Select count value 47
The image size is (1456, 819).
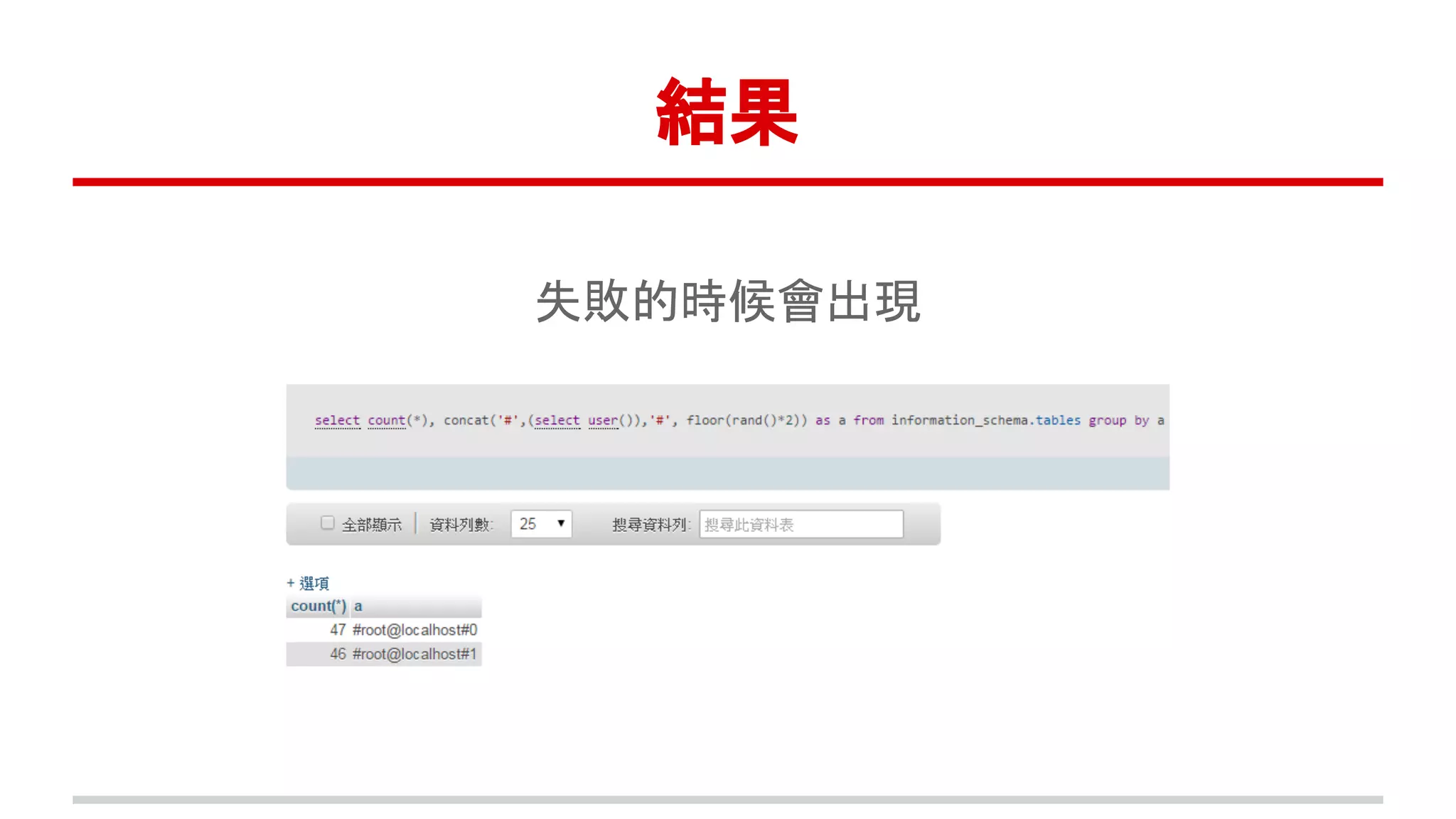tap(338, 630)
